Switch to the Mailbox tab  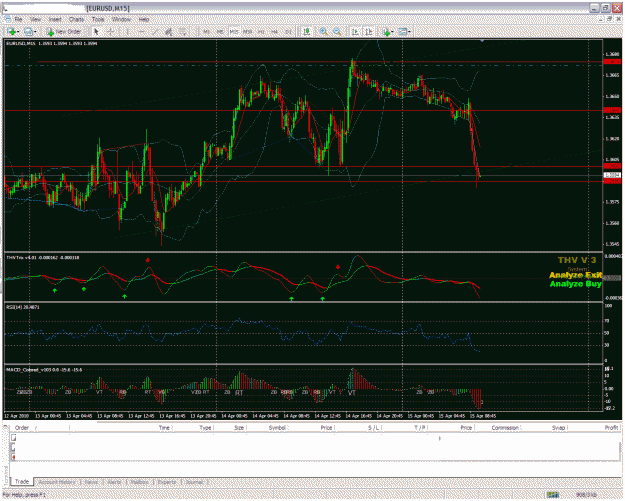coord(139,482)
